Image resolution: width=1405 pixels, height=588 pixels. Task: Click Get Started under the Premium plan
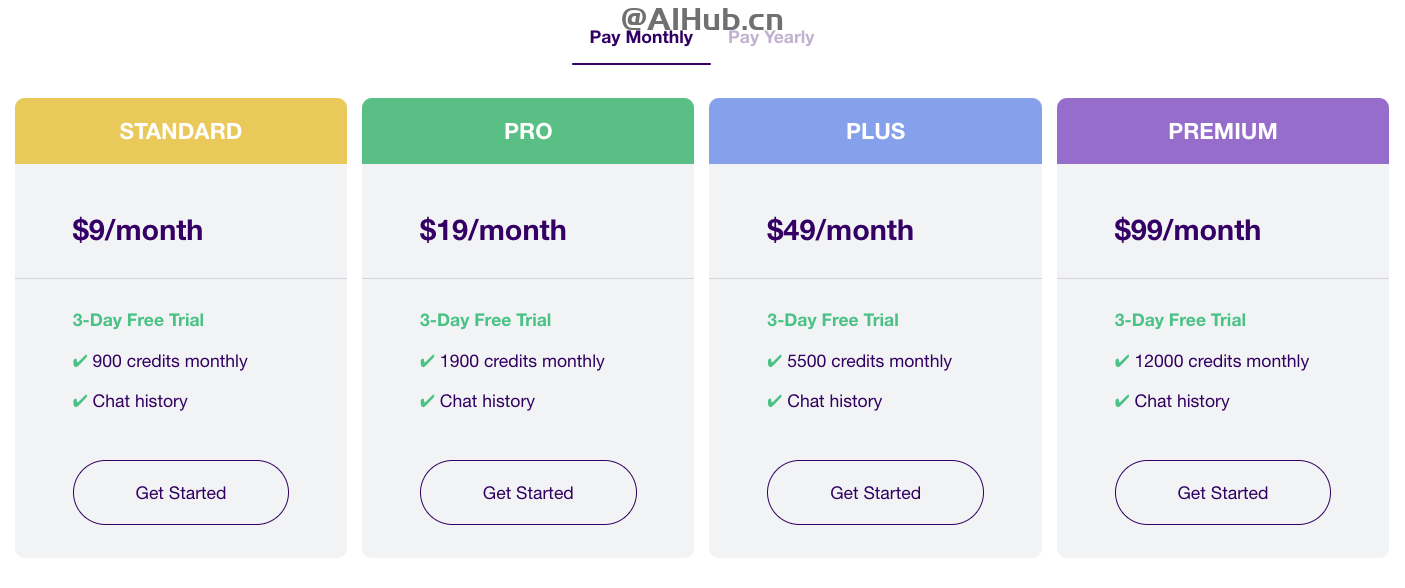(1223, 493)
